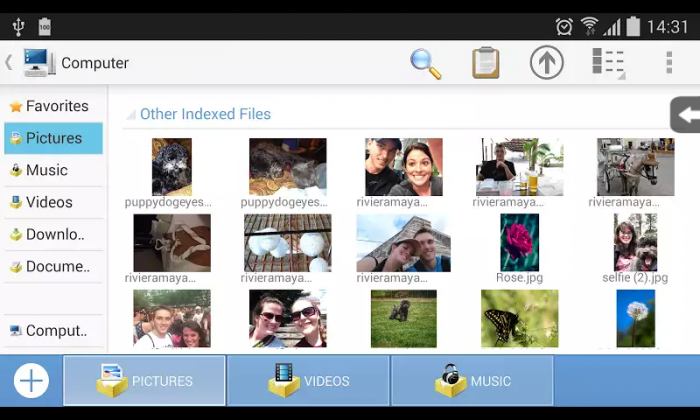The image size is (700, 420).
Task: Open the clipboard paste icon
Action: click(x=486, y=63)
